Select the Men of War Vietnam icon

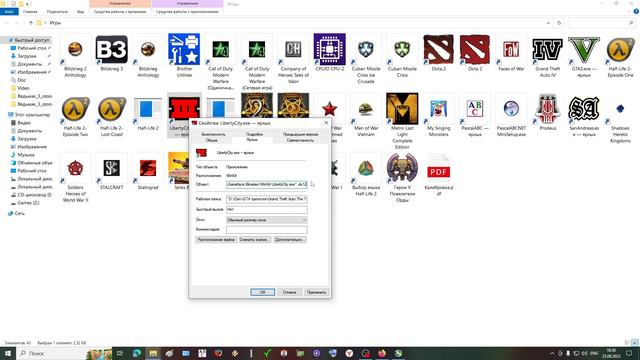pos(366,109)
